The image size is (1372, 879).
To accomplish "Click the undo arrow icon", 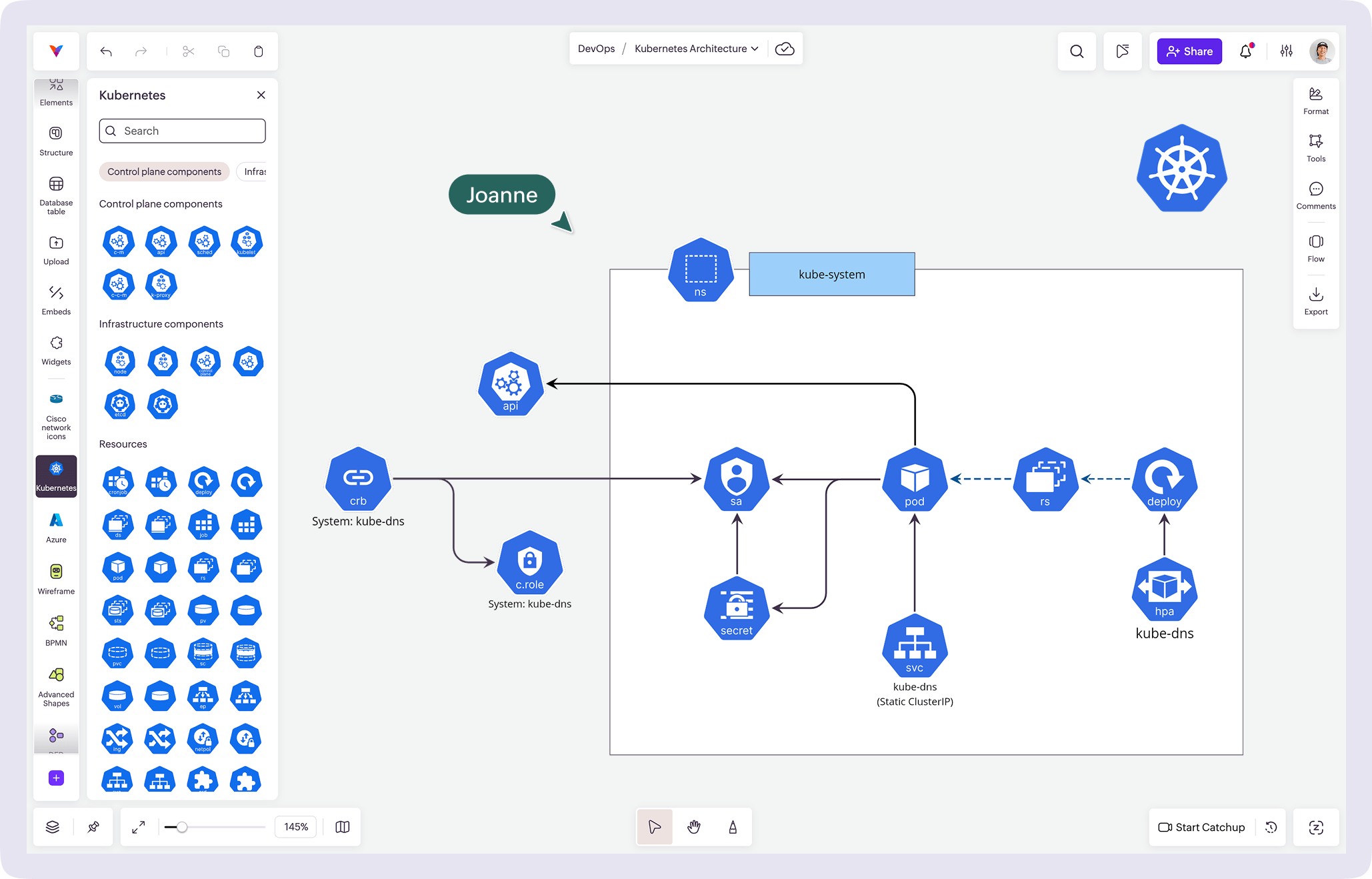I will tap(106, 51).
